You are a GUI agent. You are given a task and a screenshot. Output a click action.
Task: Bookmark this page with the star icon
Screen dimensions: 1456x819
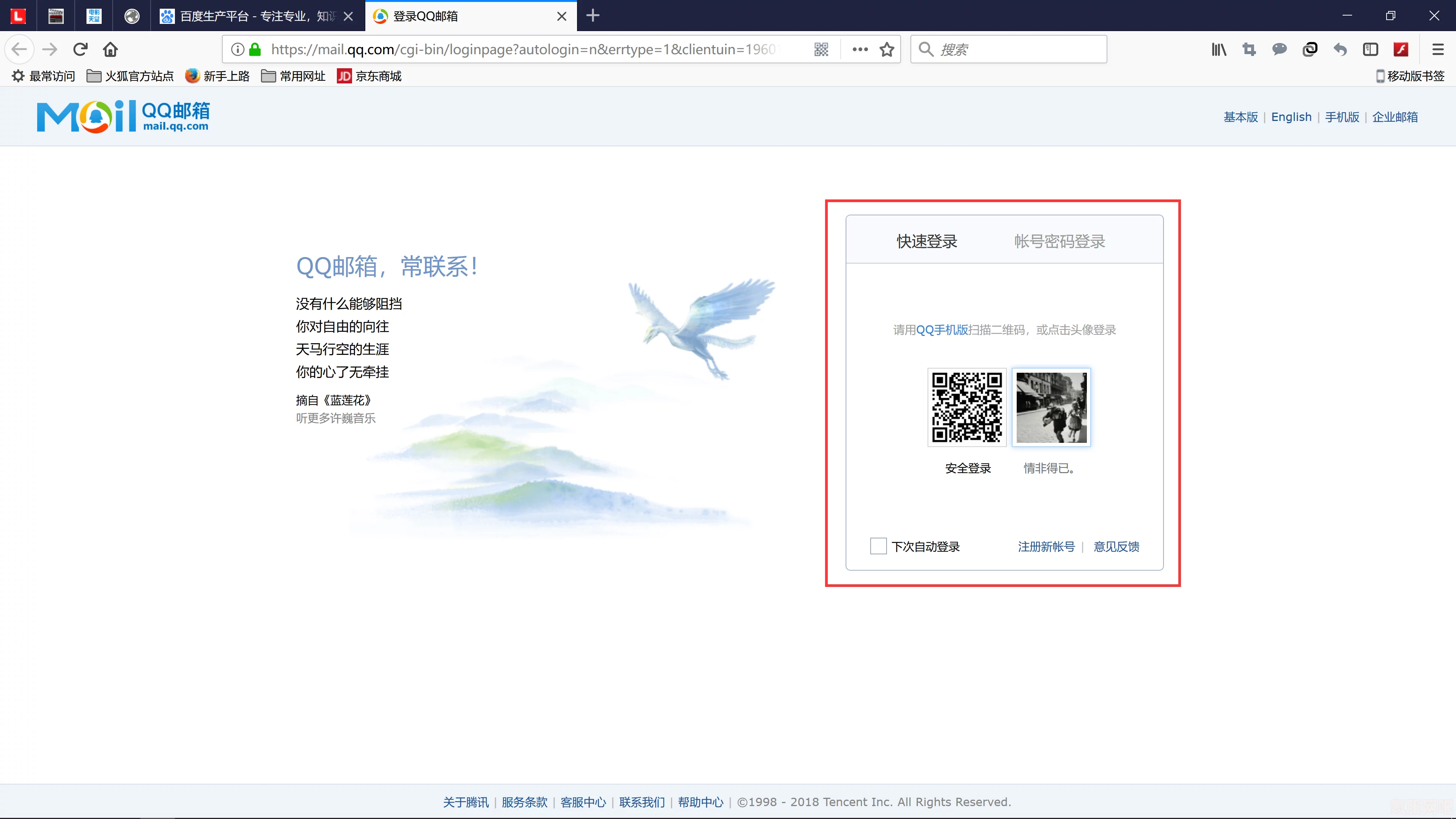(x=887, y=50)
